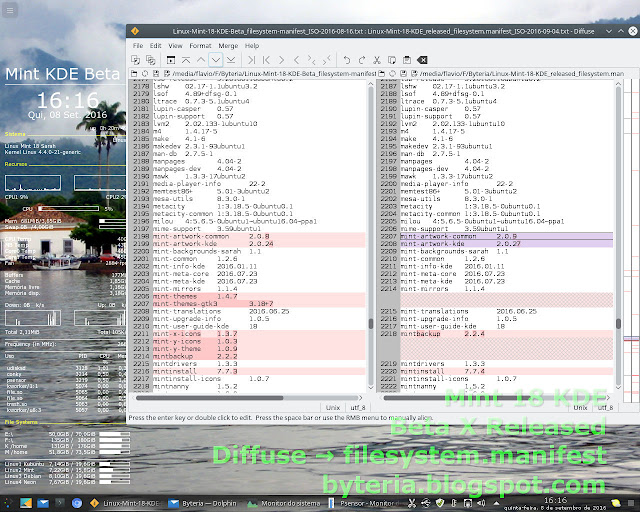Open file icon for left pane
The image size is (640, 512).
pos(134,73)
